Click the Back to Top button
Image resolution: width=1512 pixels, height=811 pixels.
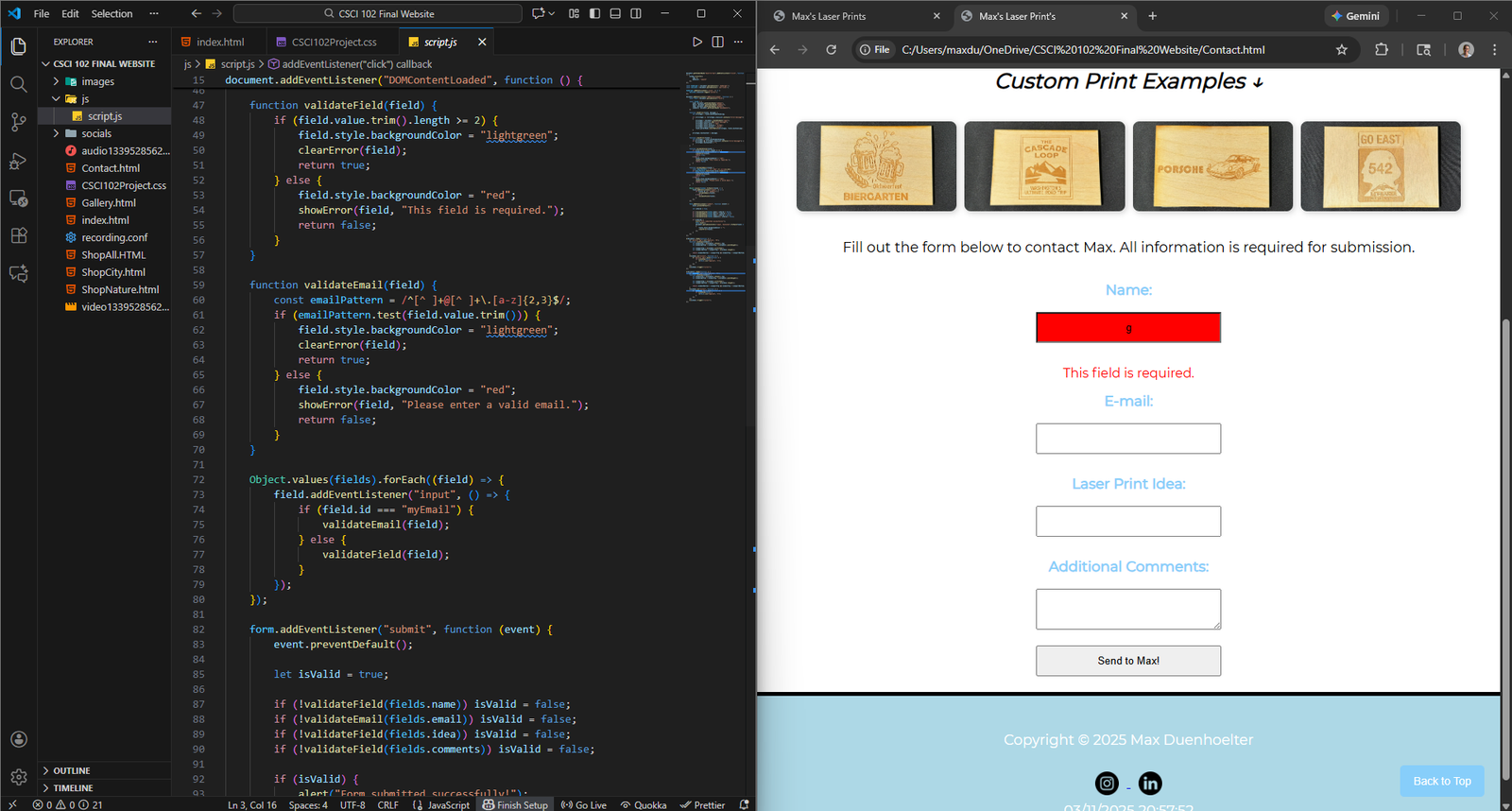pyautogui.click(x=1441, y=781)
